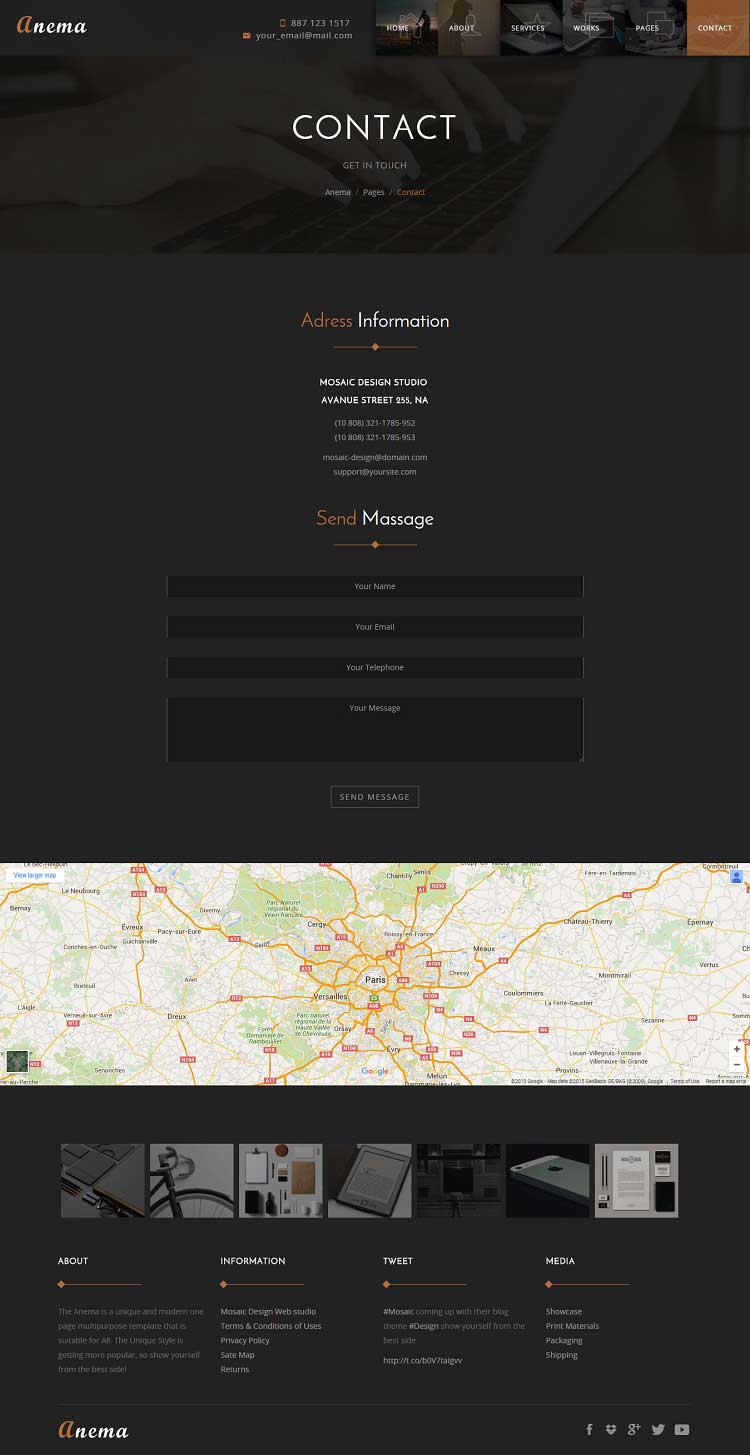Click the Facebook icon in footer

coord(589,1430)
